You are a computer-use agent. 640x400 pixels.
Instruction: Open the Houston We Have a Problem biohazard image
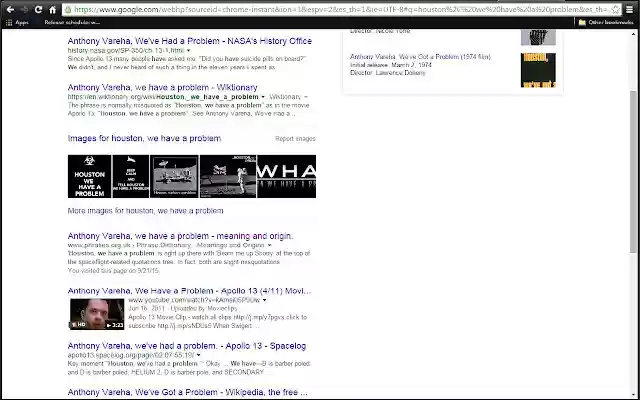(x=89, y=176)
